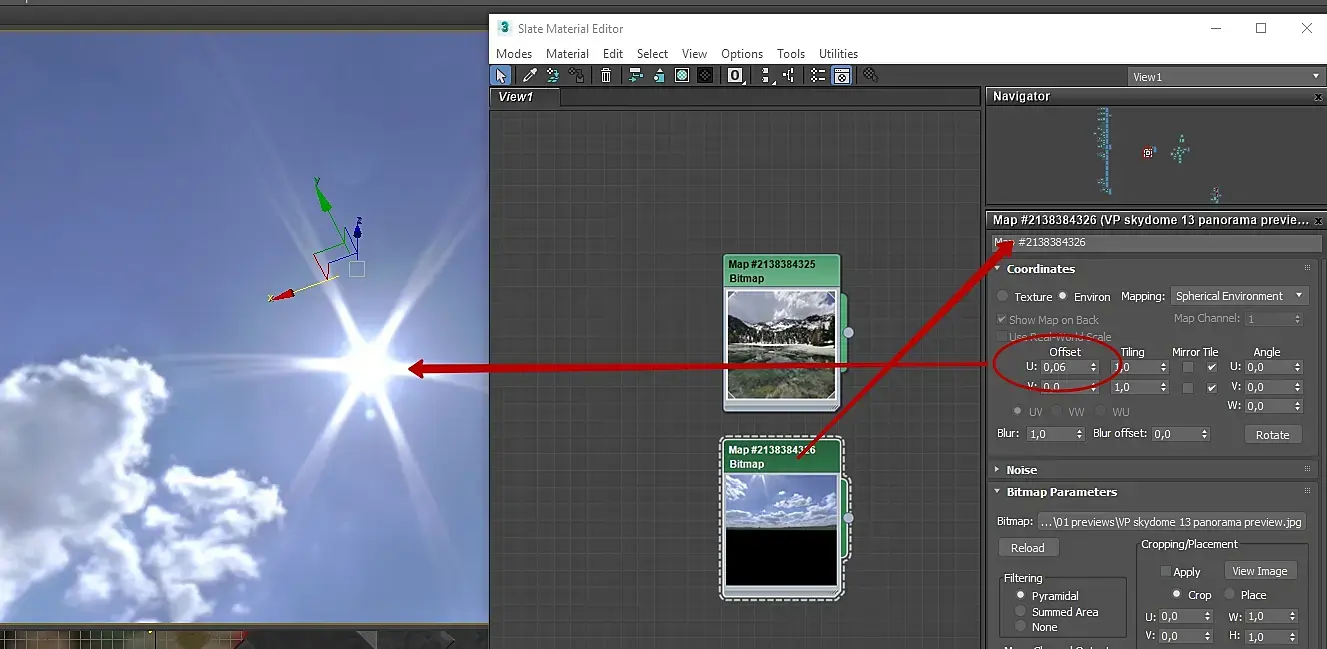Open the Modes menu

(514, 54)
